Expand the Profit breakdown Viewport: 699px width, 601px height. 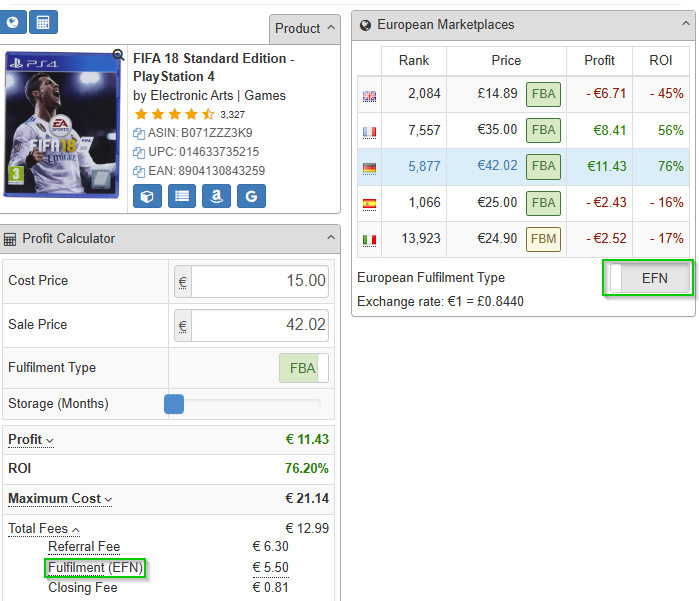[x=31, y=440]
